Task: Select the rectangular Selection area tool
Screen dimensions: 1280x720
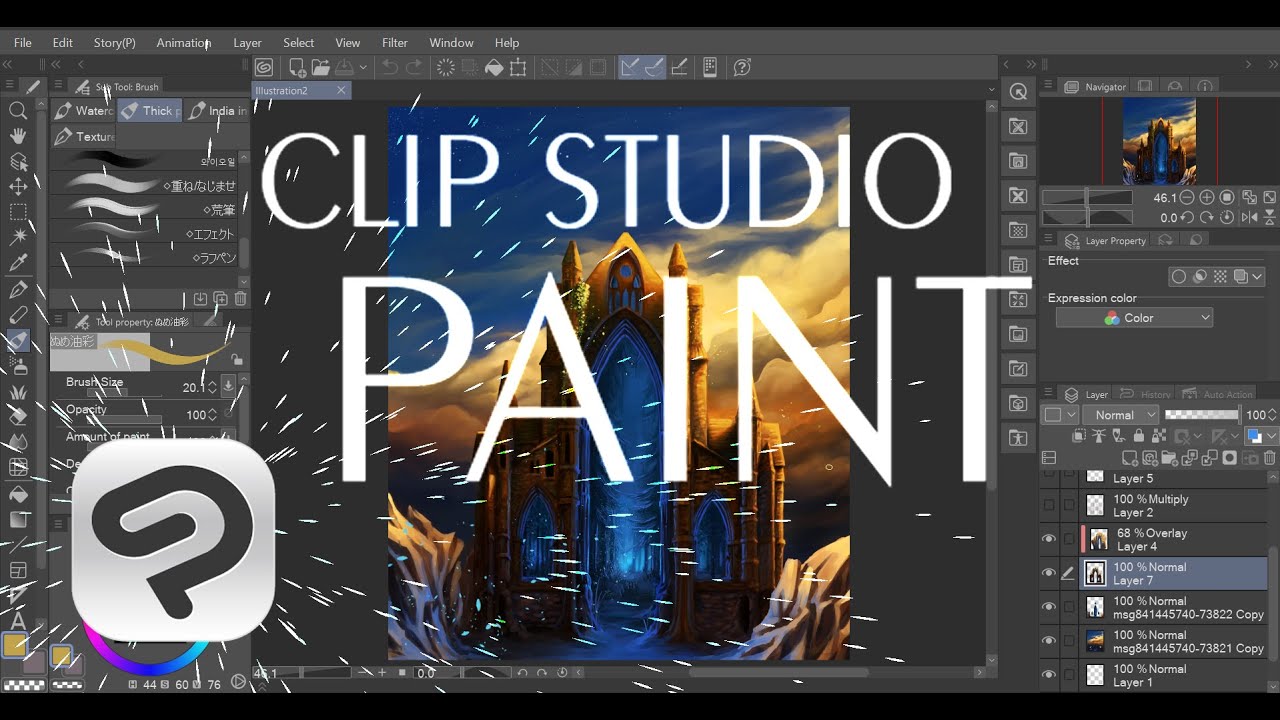Action: [x=17, y=212]
